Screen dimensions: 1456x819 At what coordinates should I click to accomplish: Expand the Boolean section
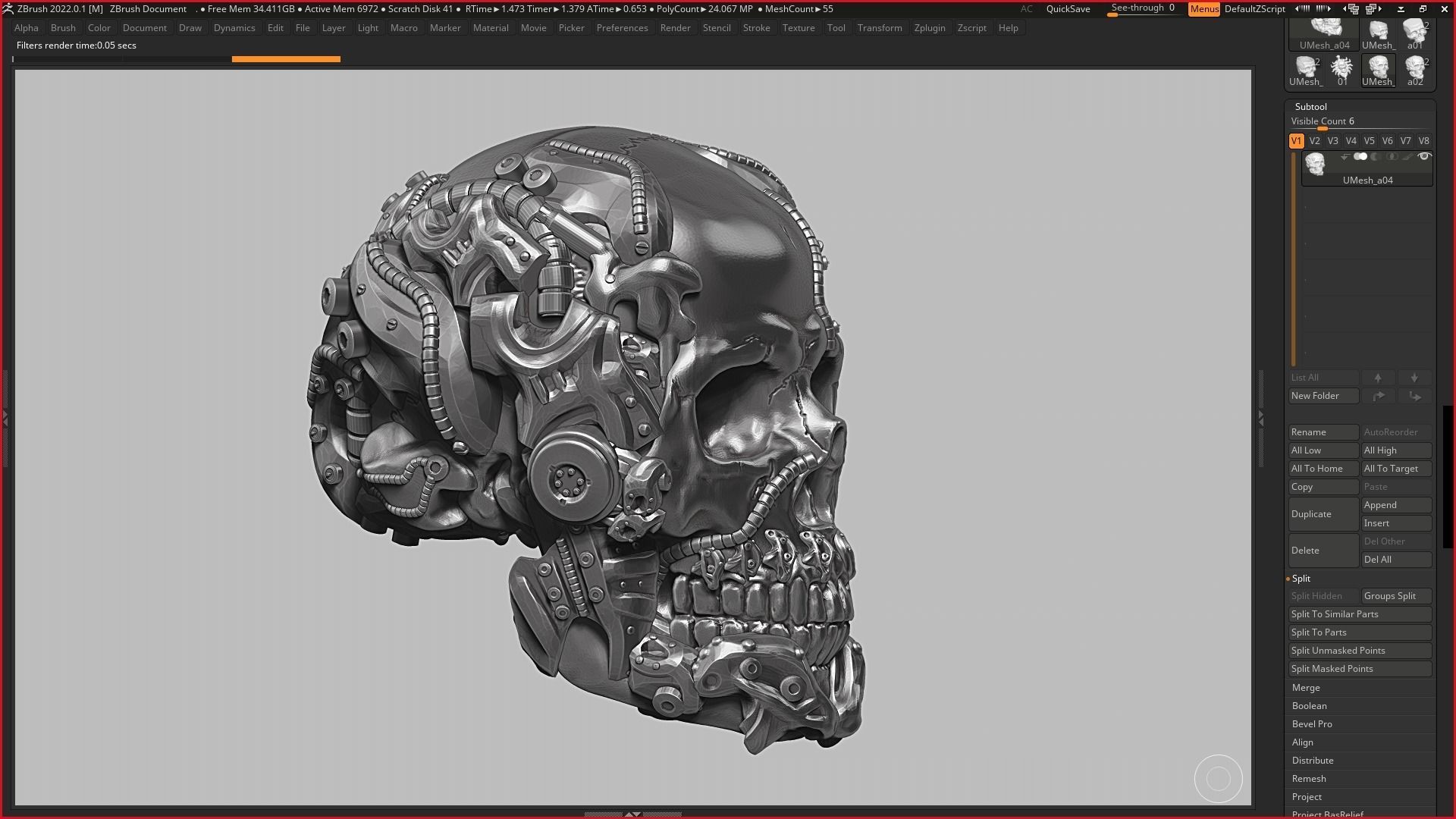tap(1310, 706)
